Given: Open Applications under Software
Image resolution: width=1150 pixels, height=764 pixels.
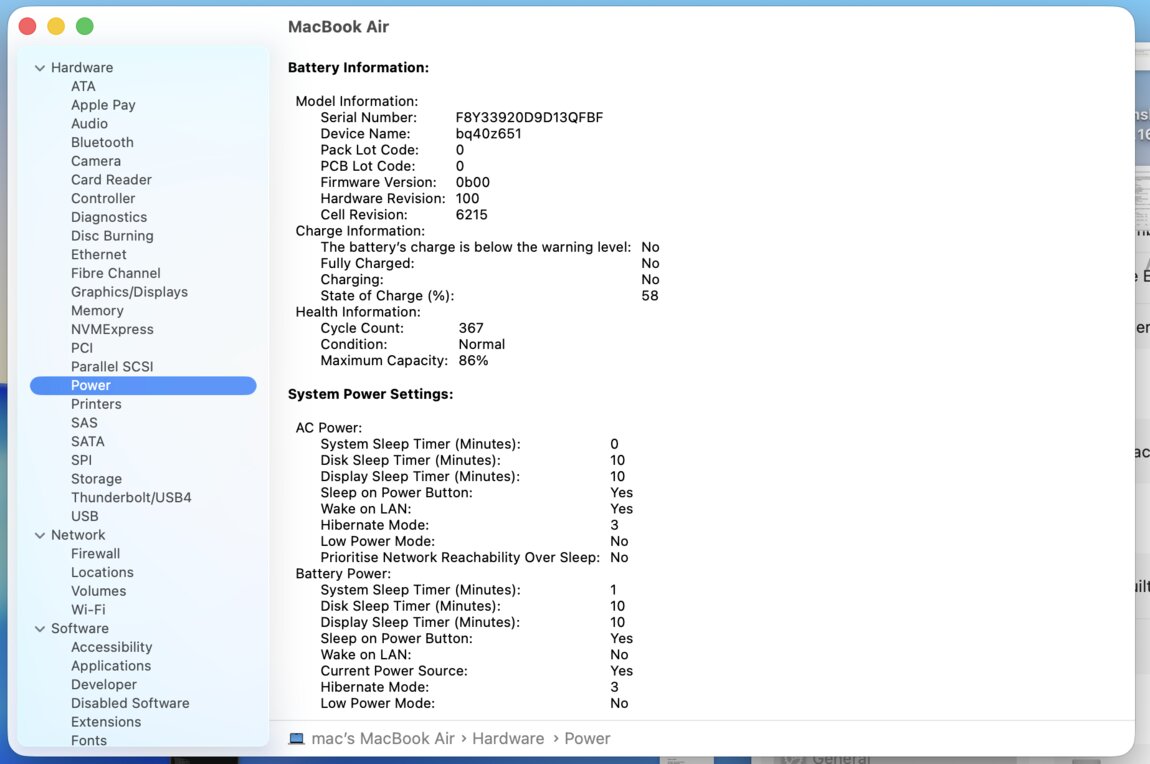Looking at the screenshot, I should click(x=111, y=666).
